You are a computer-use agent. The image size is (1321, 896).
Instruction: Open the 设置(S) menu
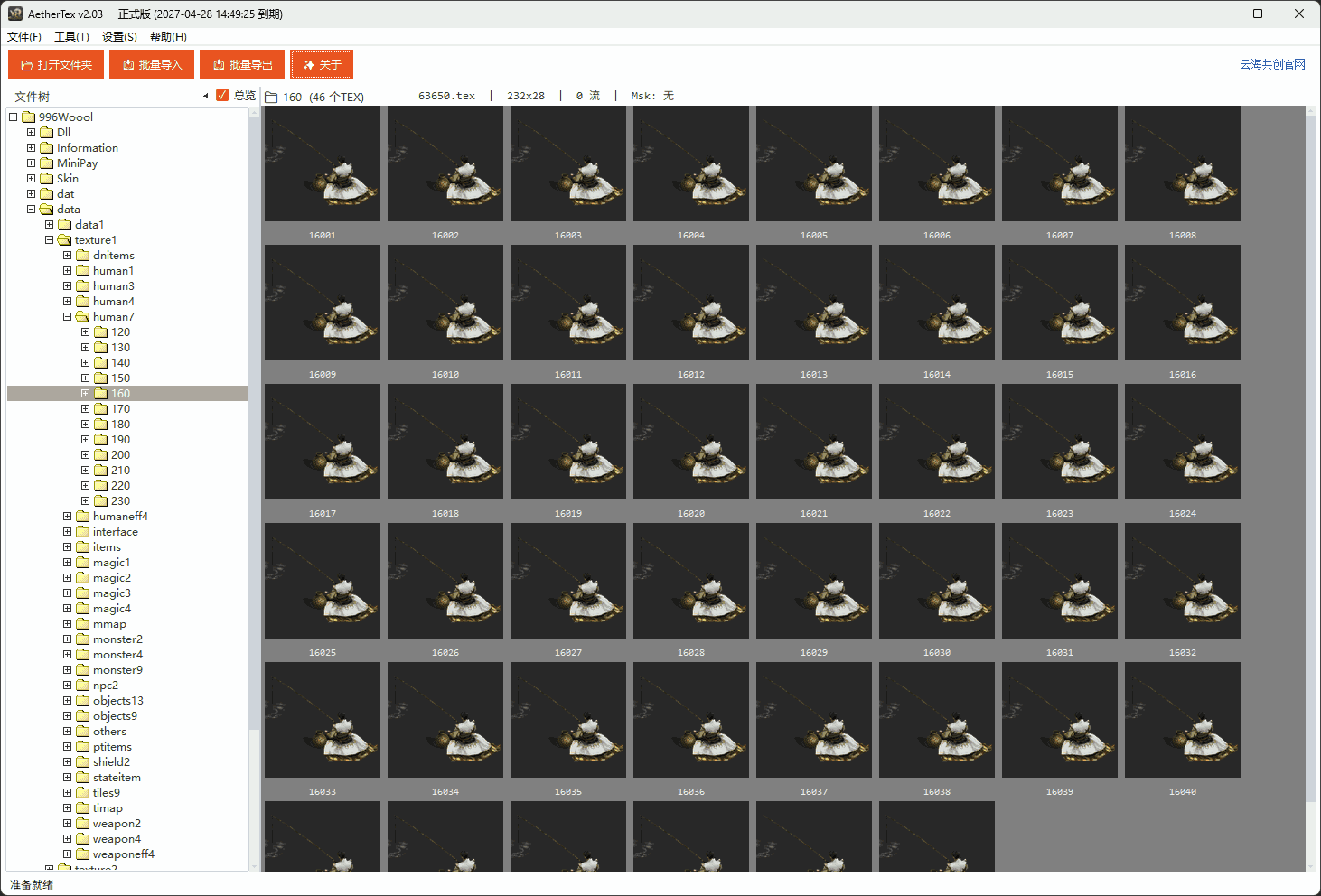[x=119, y=37]
